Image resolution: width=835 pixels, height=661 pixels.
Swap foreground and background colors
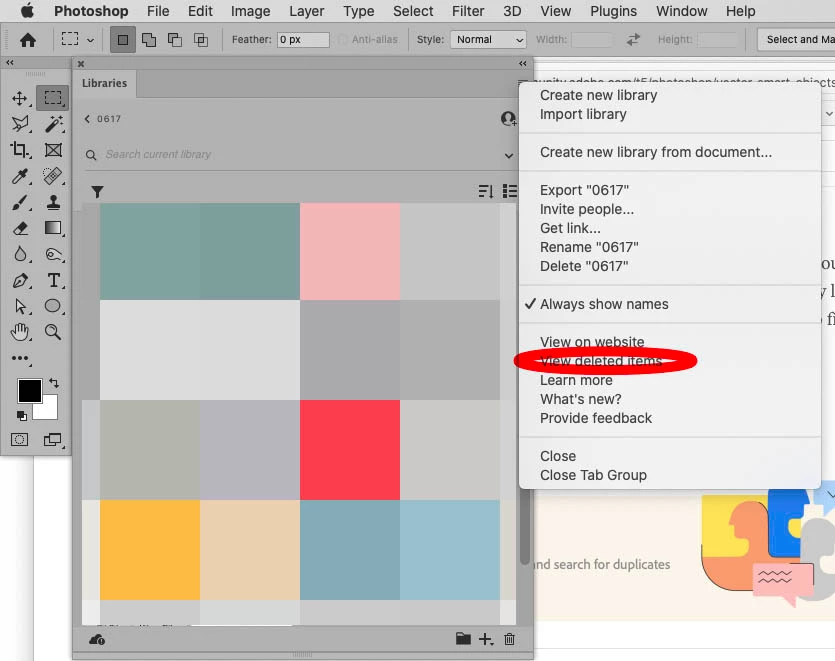click(54, 382)
